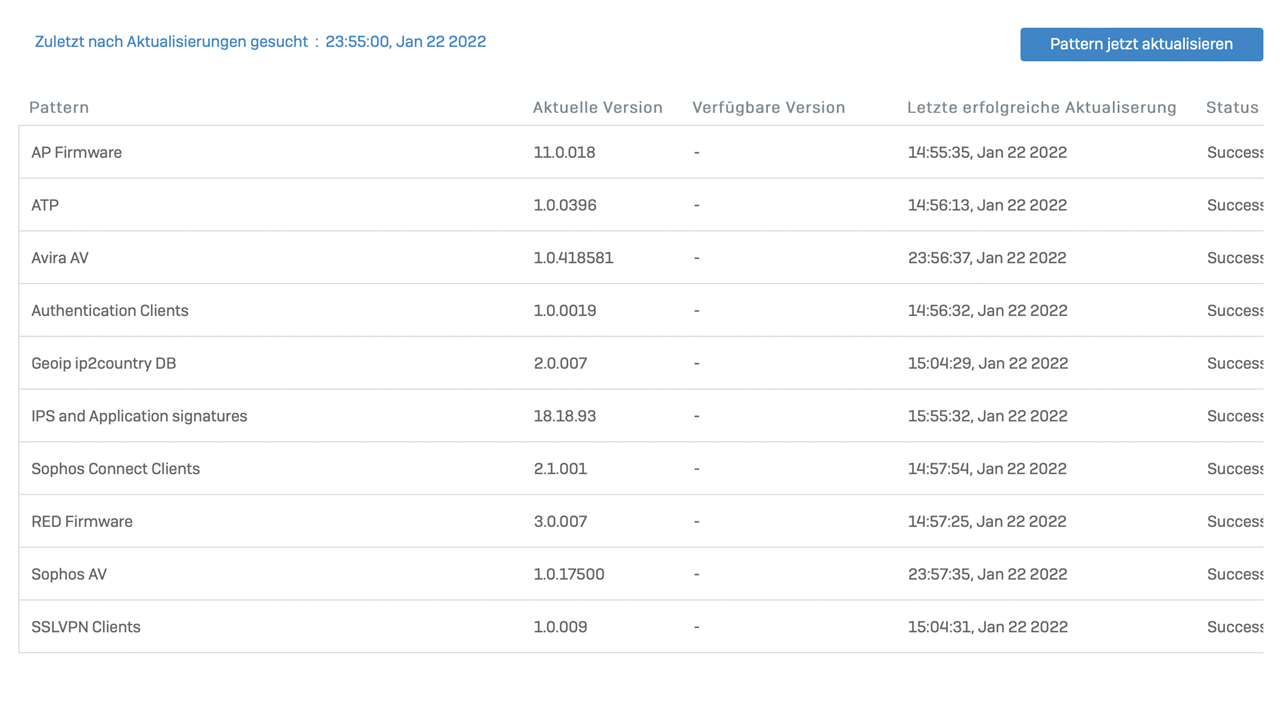Select the Sophos Connect Clients pattern name
Screen dimensions: 1280x707
pyautogui.click(x=116, y=469)
